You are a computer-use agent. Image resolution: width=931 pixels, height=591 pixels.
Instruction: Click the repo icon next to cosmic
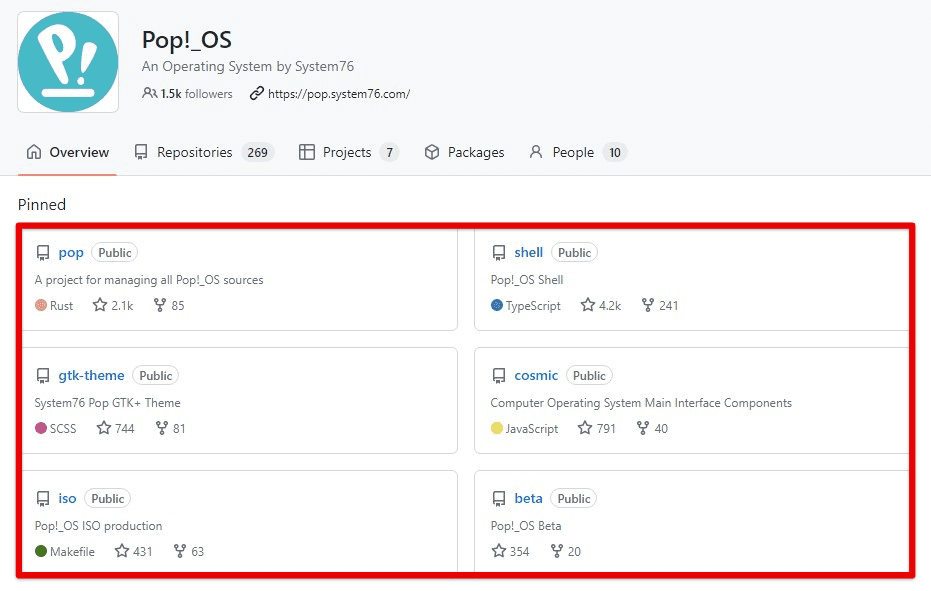click(x=499, y=376)
